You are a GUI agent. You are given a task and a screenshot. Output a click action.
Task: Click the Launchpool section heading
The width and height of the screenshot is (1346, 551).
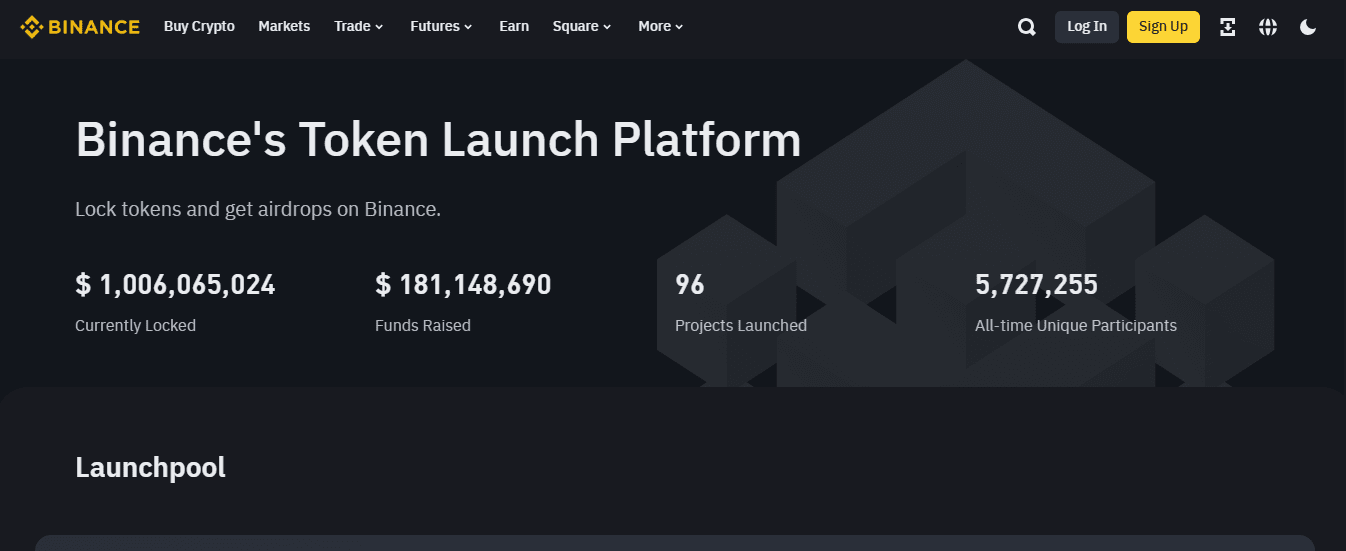(150, 467)
